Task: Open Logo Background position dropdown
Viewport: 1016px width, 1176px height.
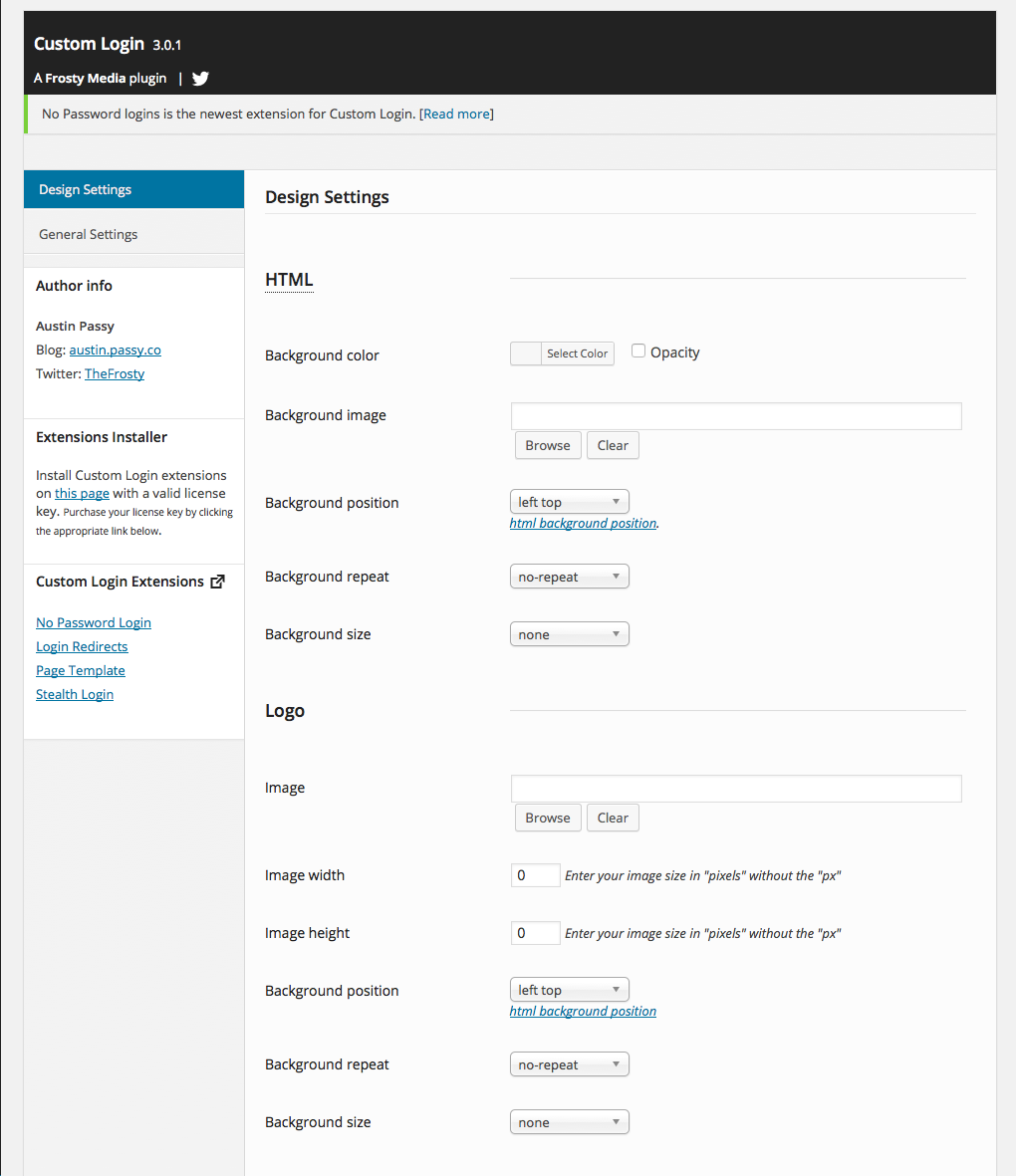Action: 569,990
